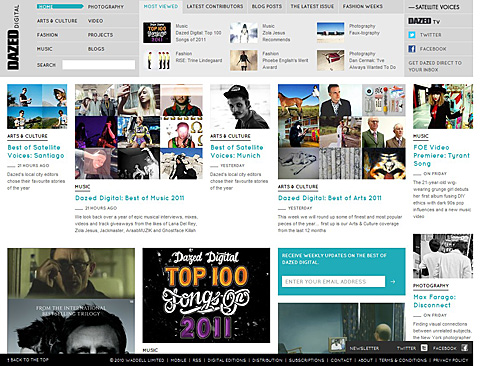Switch to the Latest Contributors tab
The height and width of the screenshot is (366, 480).
click(215, 6)
